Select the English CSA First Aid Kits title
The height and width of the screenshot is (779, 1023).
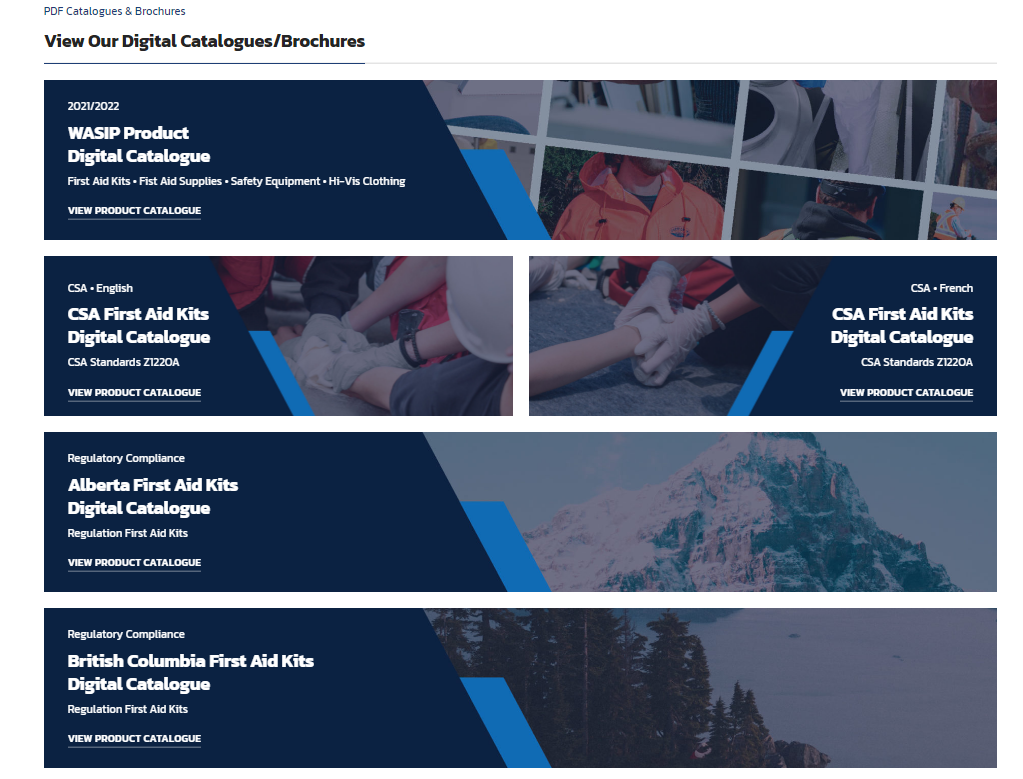point(139,326)
